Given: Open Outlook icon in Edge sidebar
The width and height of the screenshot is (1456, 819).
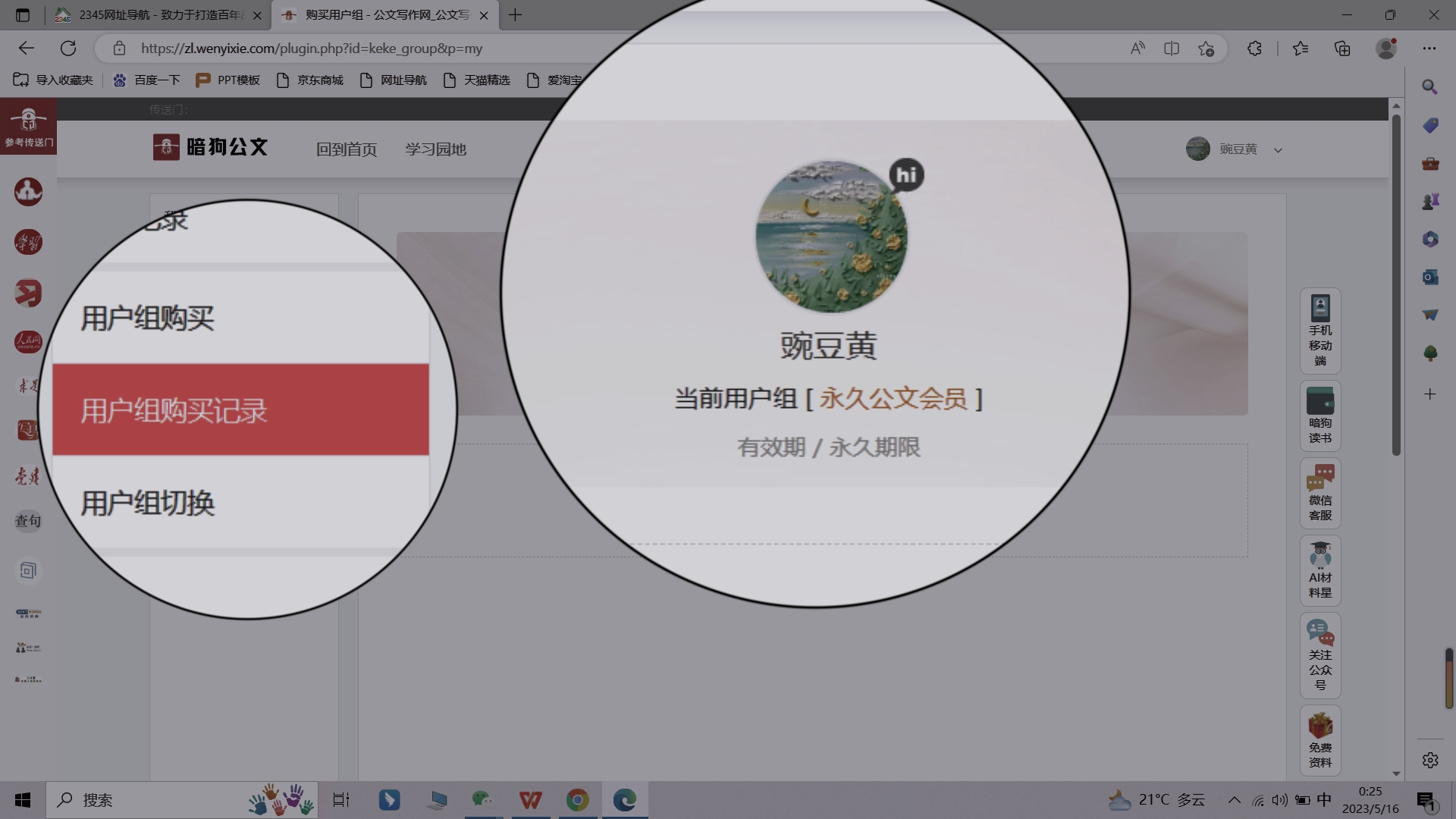Looking at the screenshot, I should [1430, 277].
